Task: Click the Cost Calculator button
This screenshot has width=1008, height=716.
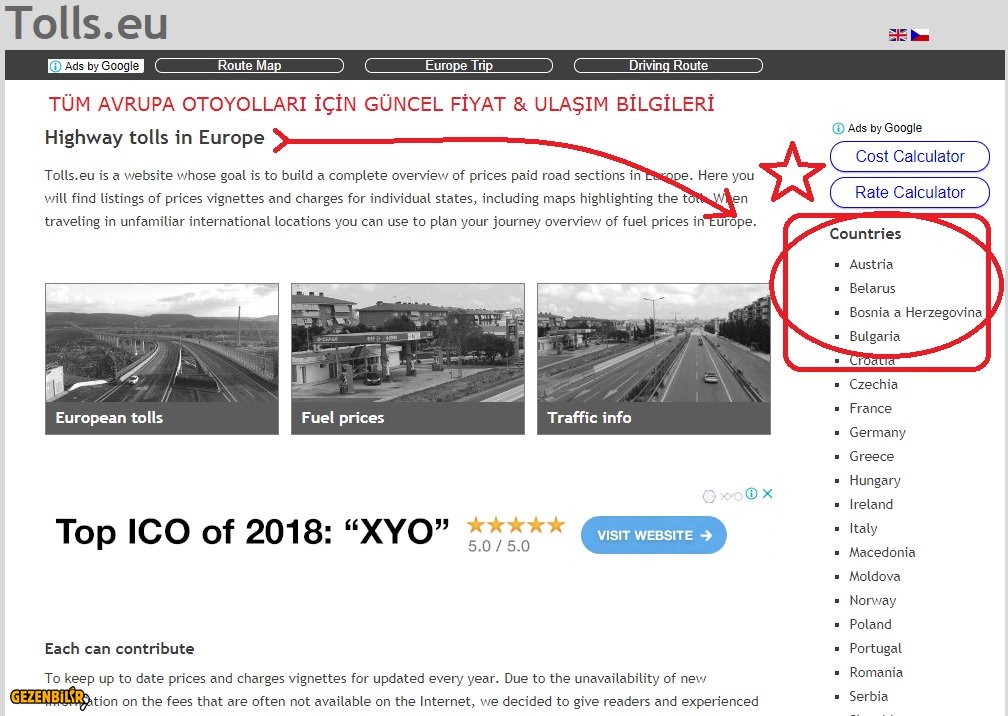Action: (909, 157)
